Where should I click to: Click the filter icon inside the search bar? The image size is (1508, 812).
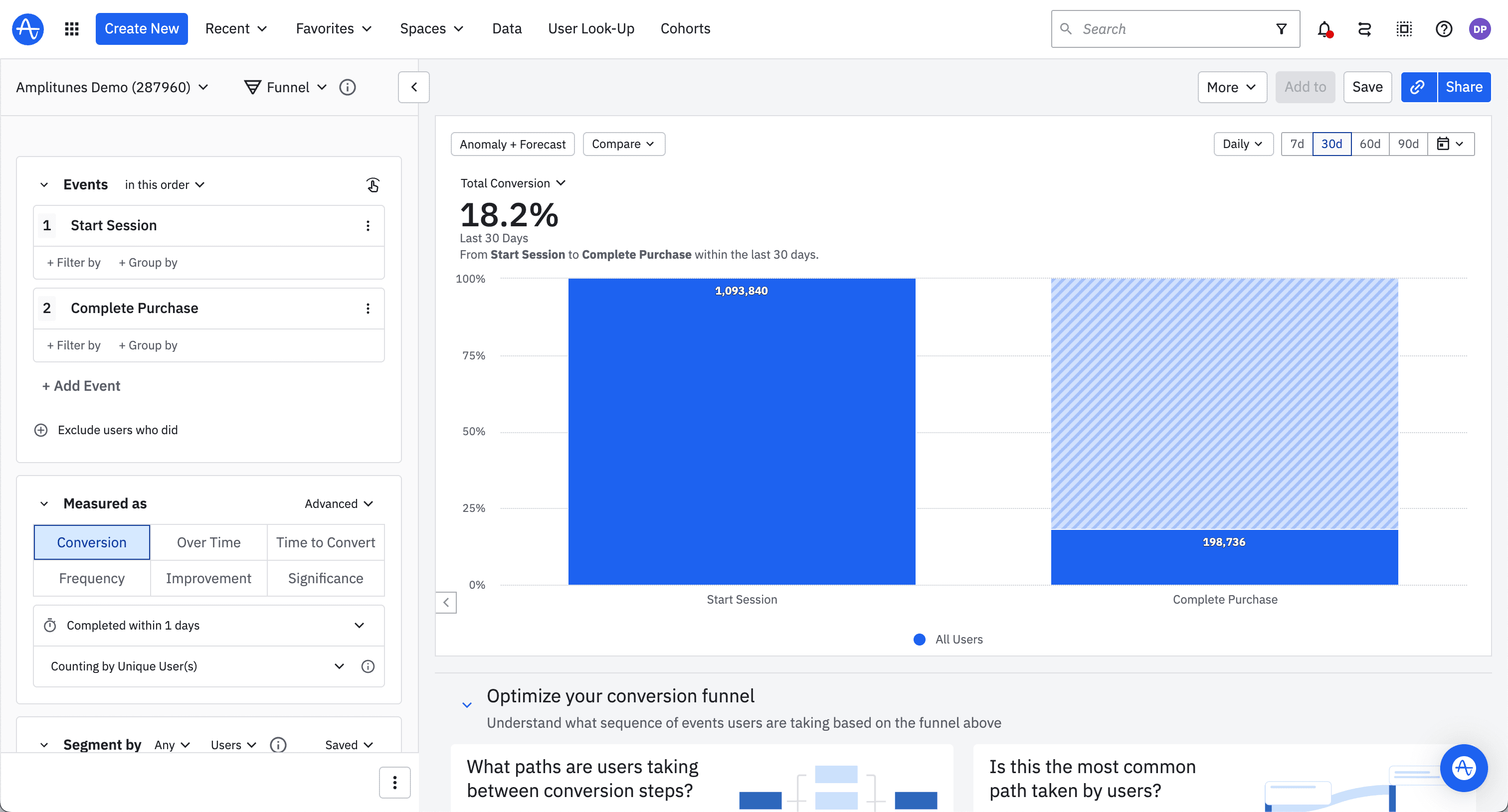(x=1282, y=28)
